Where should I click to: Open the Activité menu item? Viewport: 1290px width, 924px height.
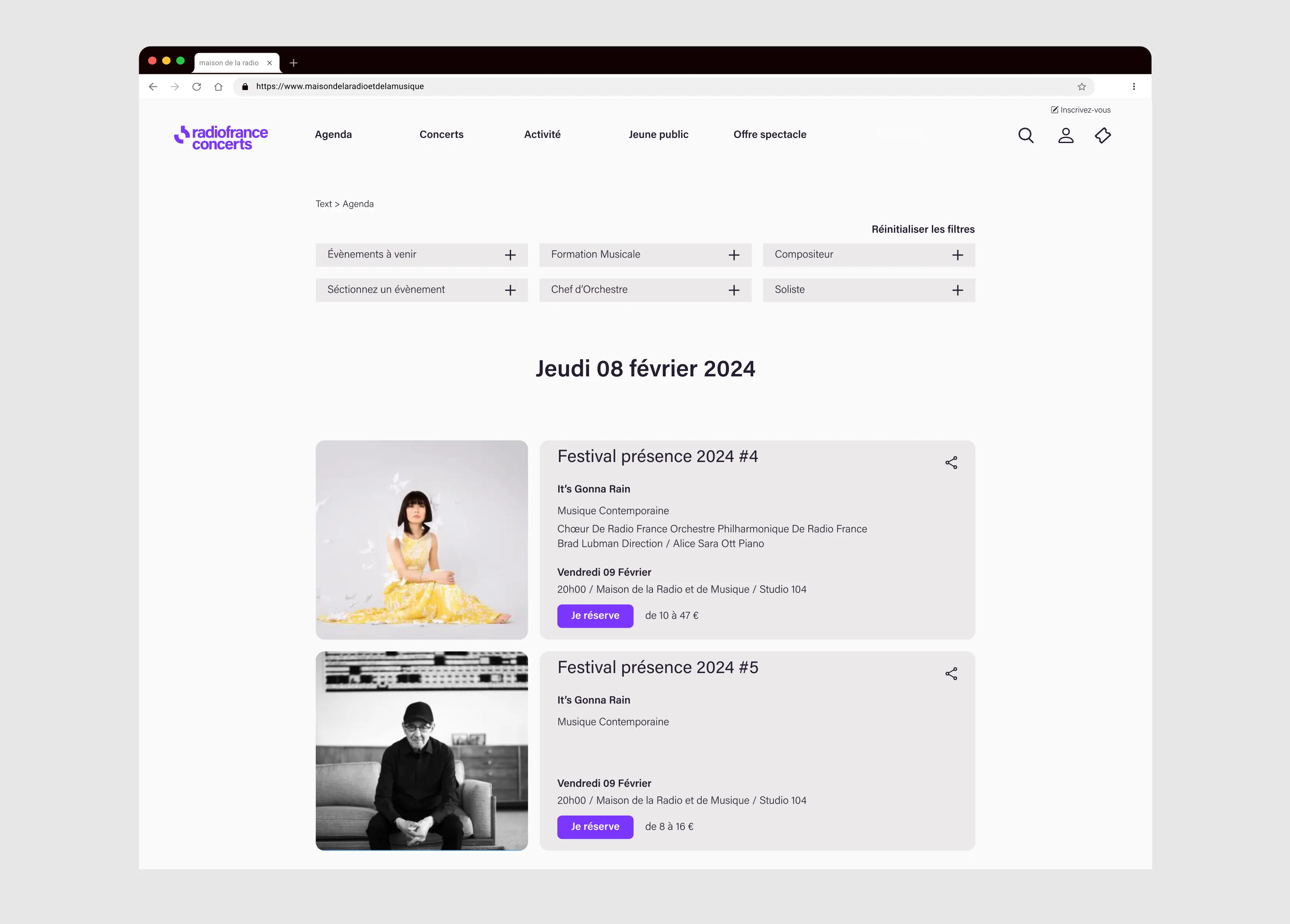(x=542, y=135)
